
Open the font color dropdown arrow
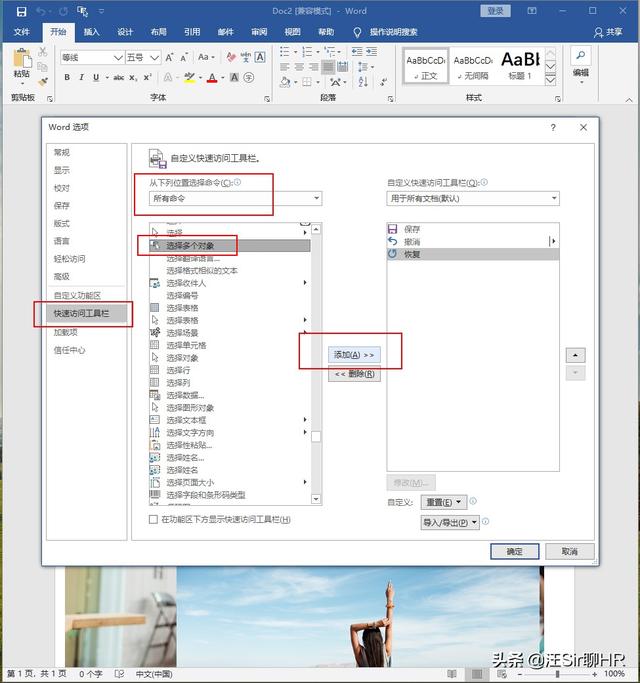click(223, 78)
